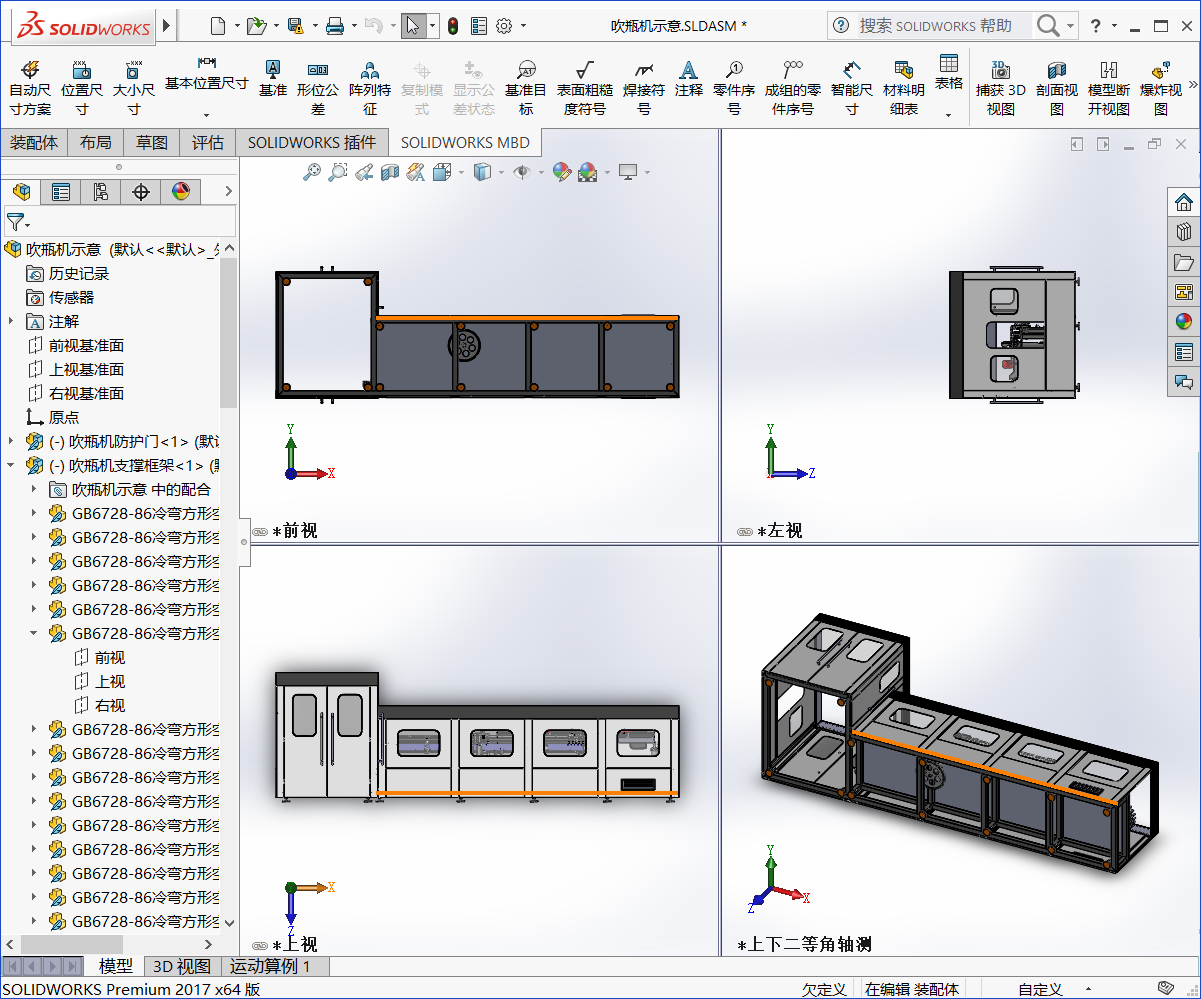Switch to the 3D 视图 bottom tab
The image size is (1201, 999).
coord(181,966)
